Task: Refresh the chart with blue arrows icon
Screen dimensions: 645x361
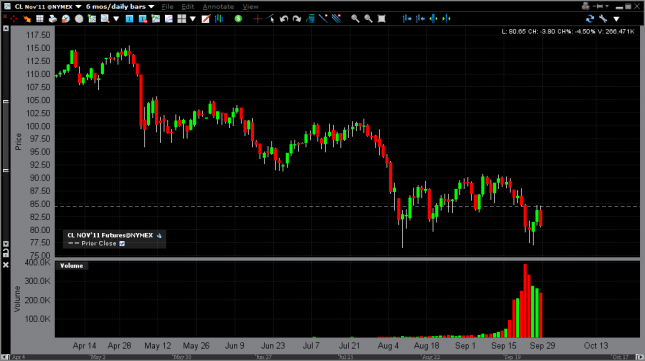Action: coord(590,19)
